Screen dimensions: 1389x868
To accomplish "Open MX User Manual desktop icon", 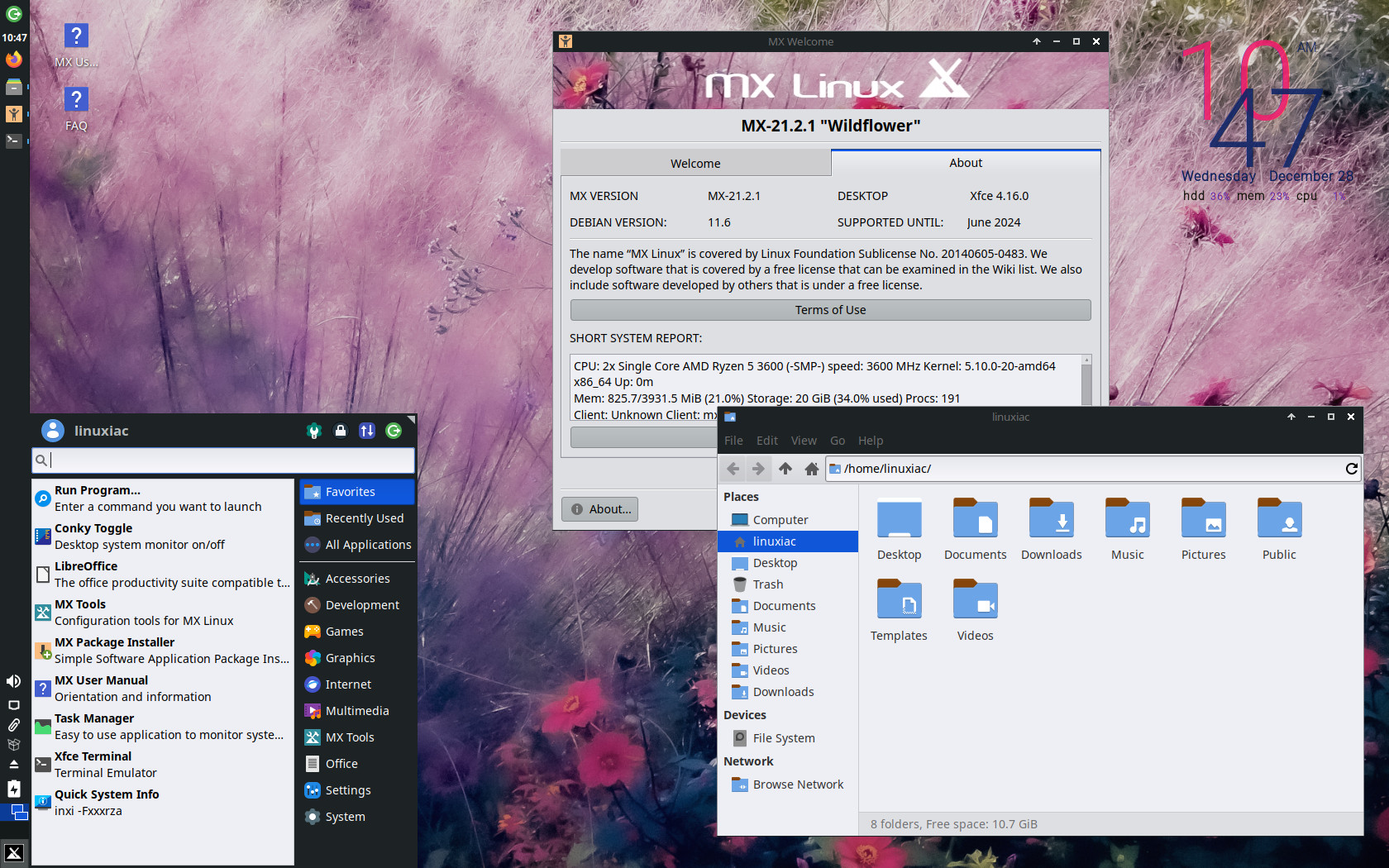I will (x=76, y=45).
